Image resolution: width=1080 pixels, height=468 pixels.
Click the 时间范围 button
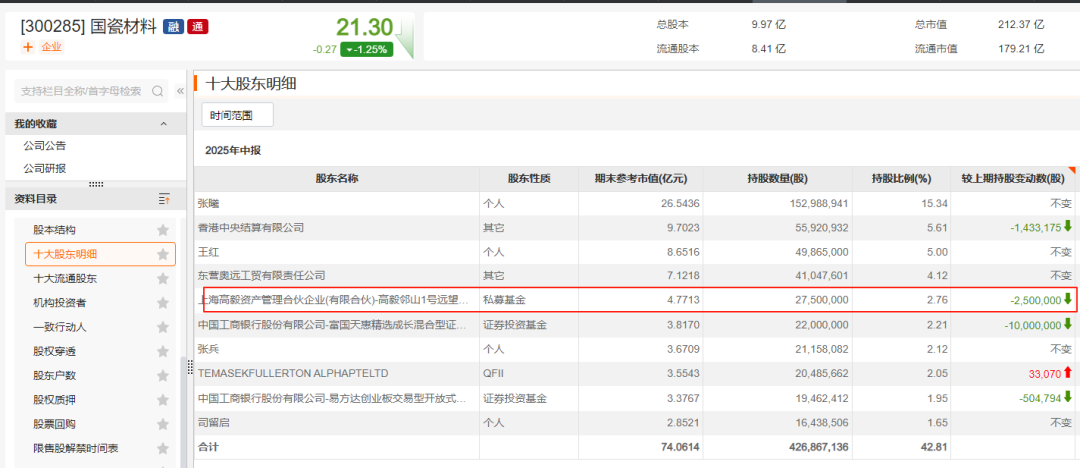(238, 115)
